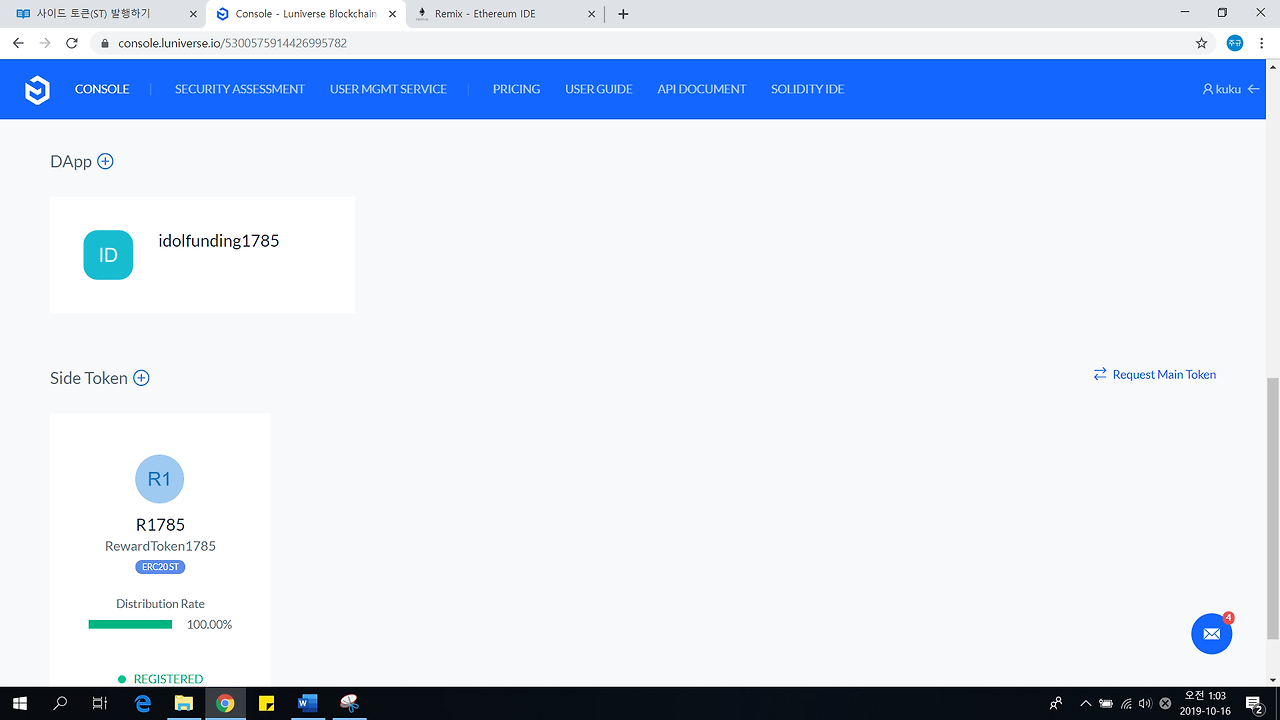The height and width of the screenshot is (720, 1280).
Task: Open the chat messenger envelope icon
Action: [1212, 634]
